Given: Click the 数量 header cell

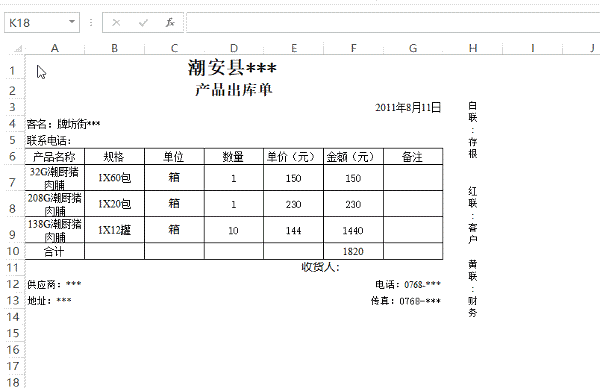Looking at the screenshot, I should pos(234,157).
